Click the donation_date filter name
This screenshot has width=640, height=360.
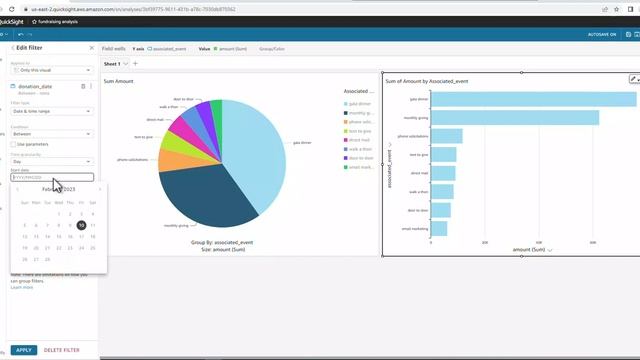(35, 87)
